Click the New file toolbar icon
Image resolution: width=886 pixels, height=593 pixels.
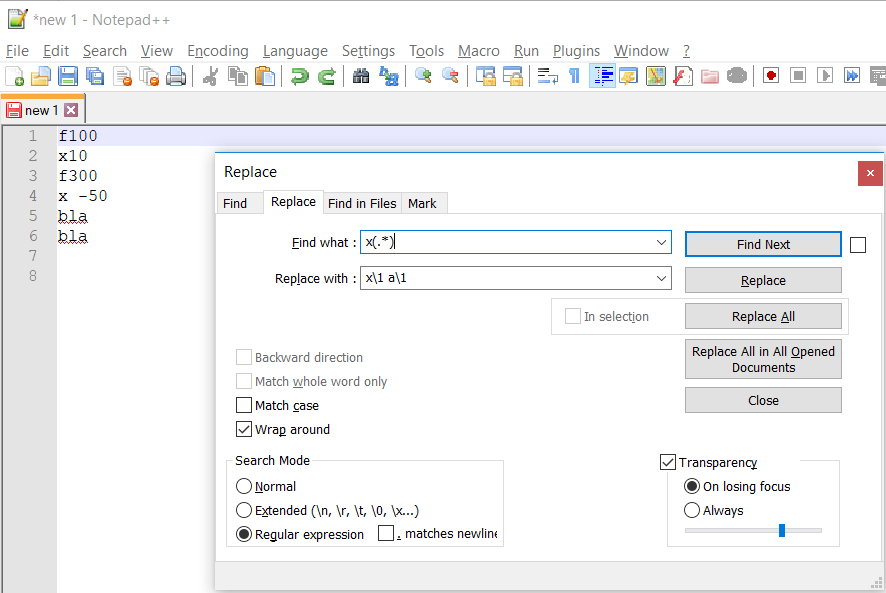[x=14, y=76]
